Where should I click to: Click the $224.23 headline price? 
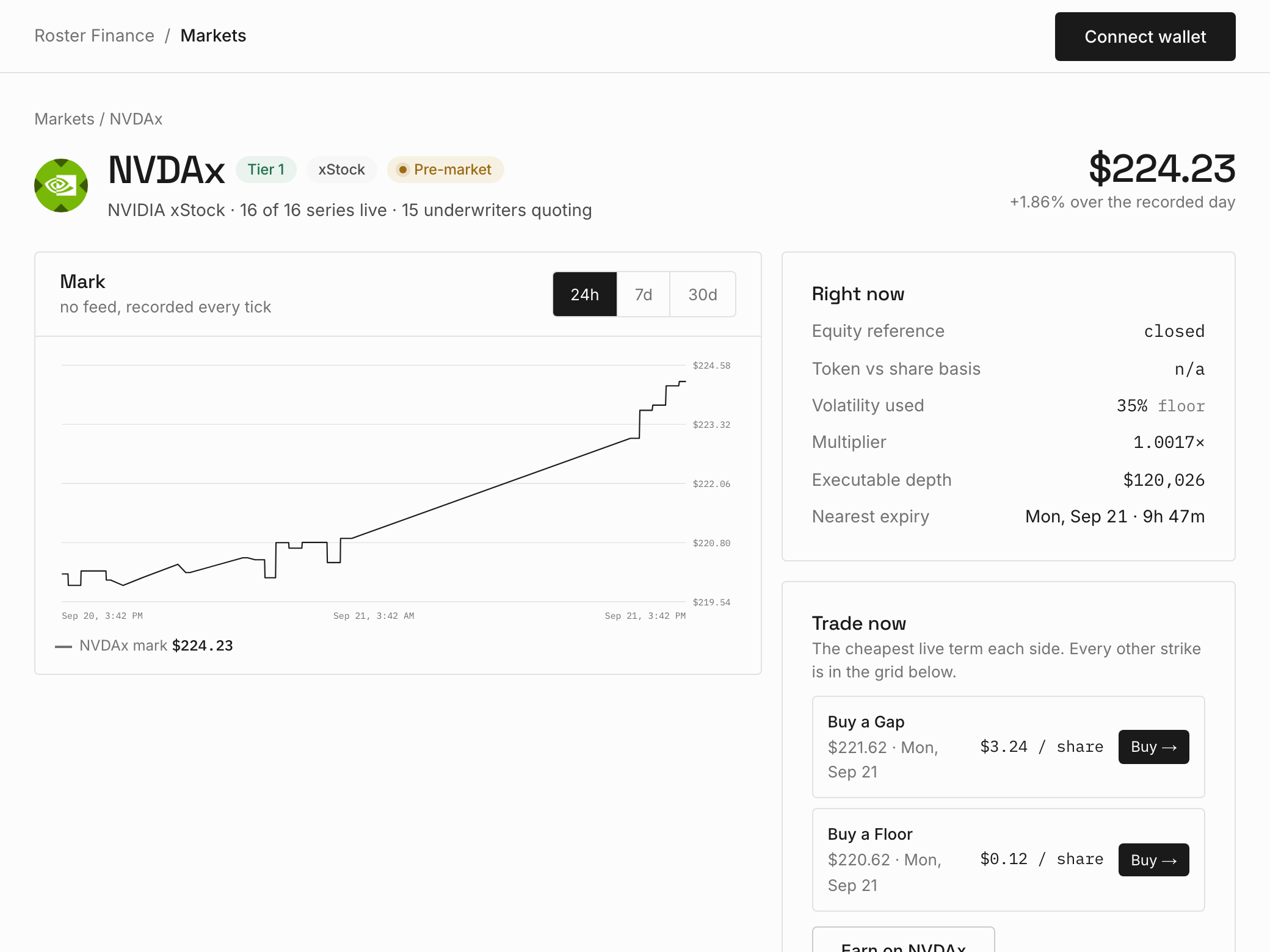click(1162, 168)
